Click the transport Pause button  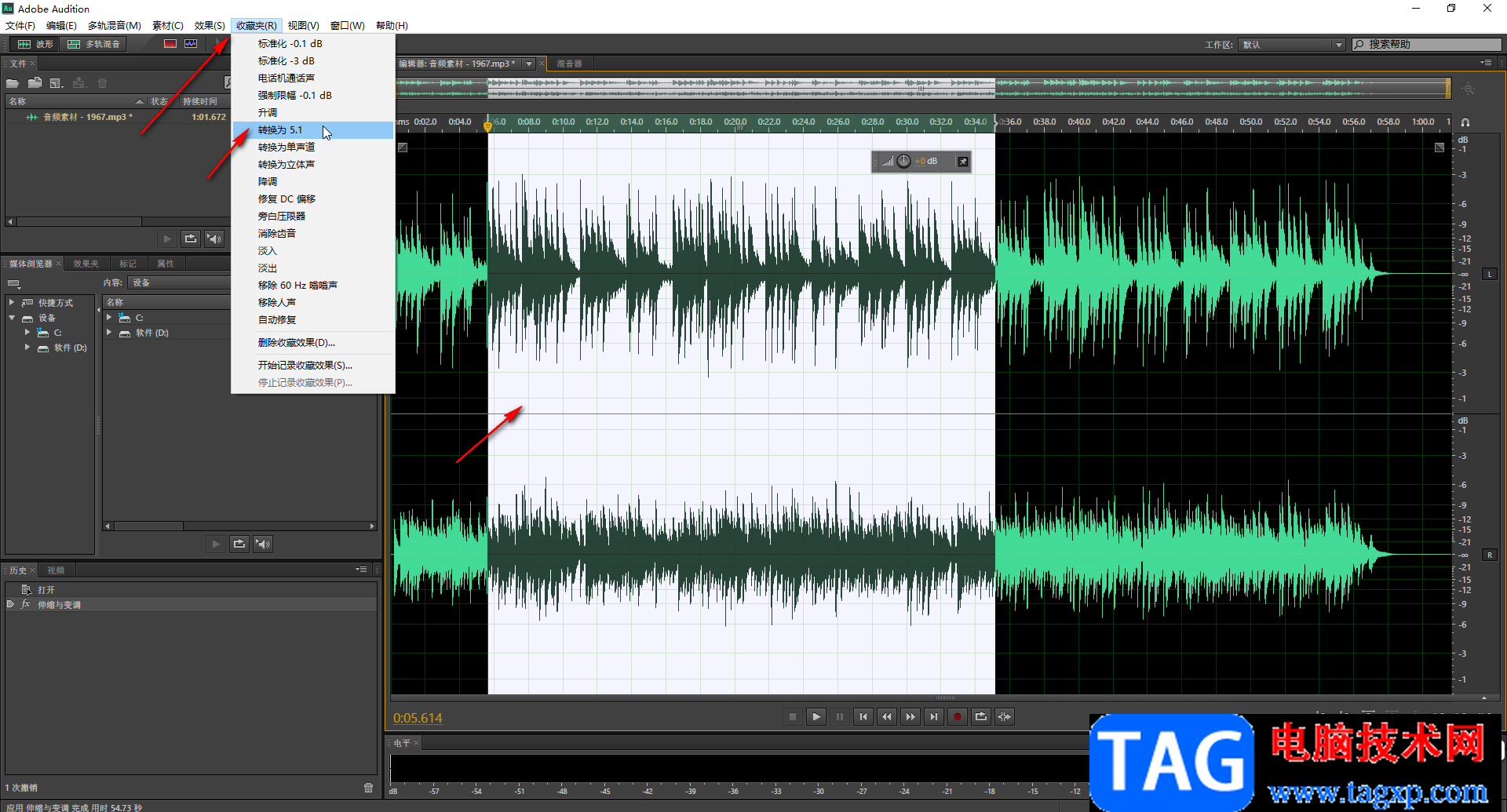[x=840, y=716]
